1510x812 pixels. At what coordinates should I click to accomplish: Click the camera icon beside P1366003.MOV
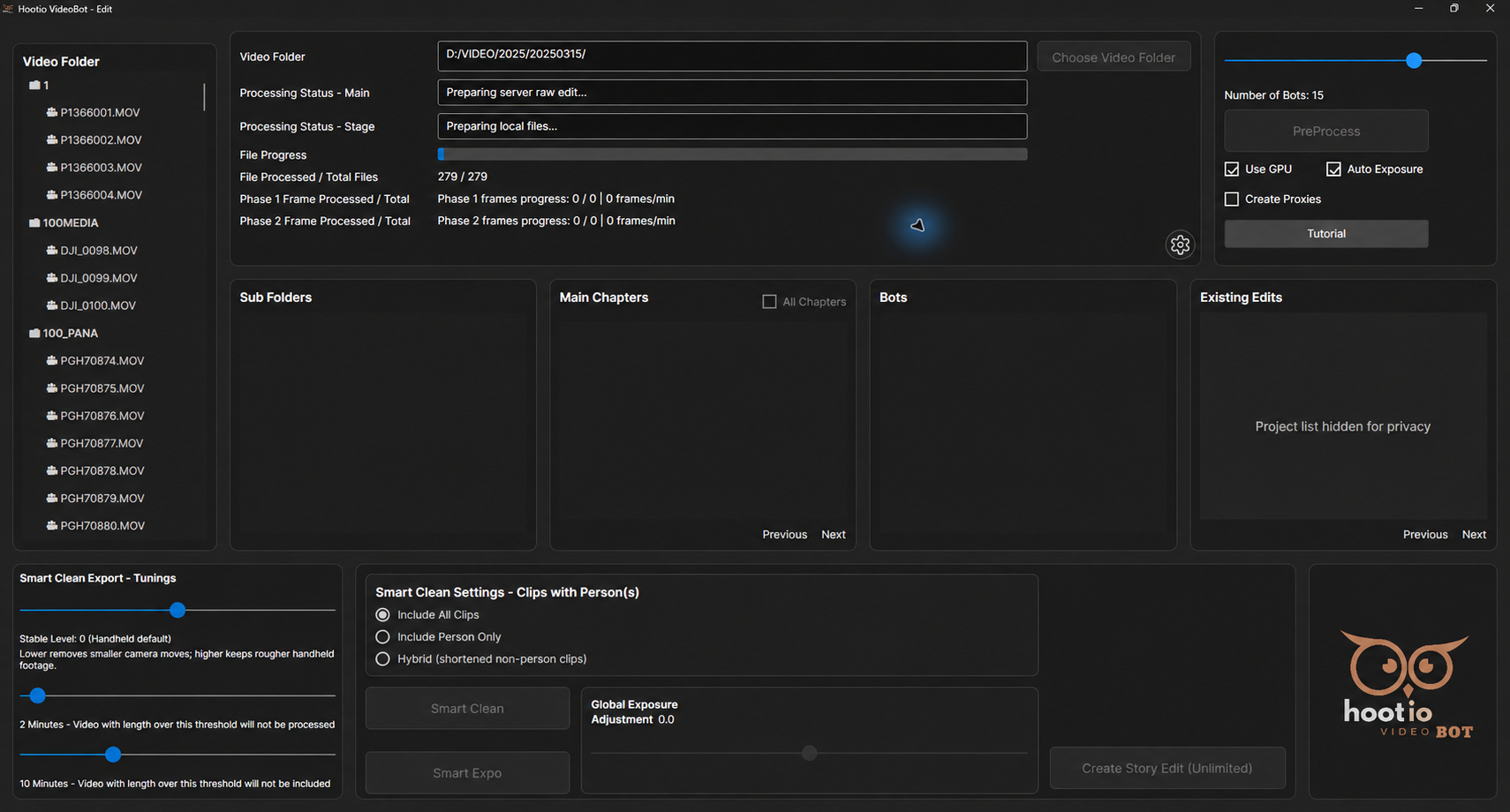pyautogui.click(x=52, y=168)
